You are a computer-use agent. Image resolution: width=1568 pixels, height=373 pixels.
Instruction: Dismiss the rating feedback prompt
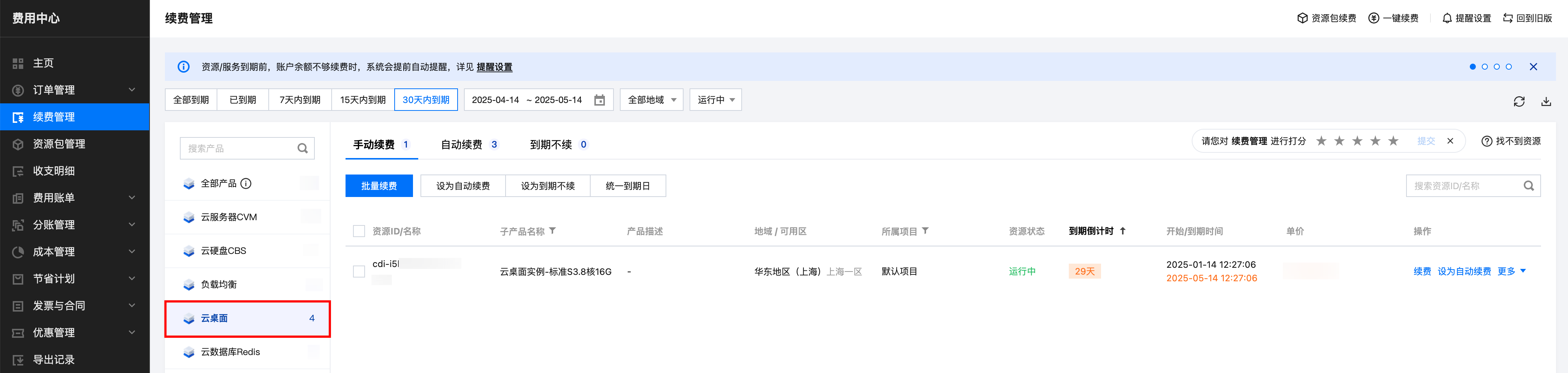(x=1450, y=141)
